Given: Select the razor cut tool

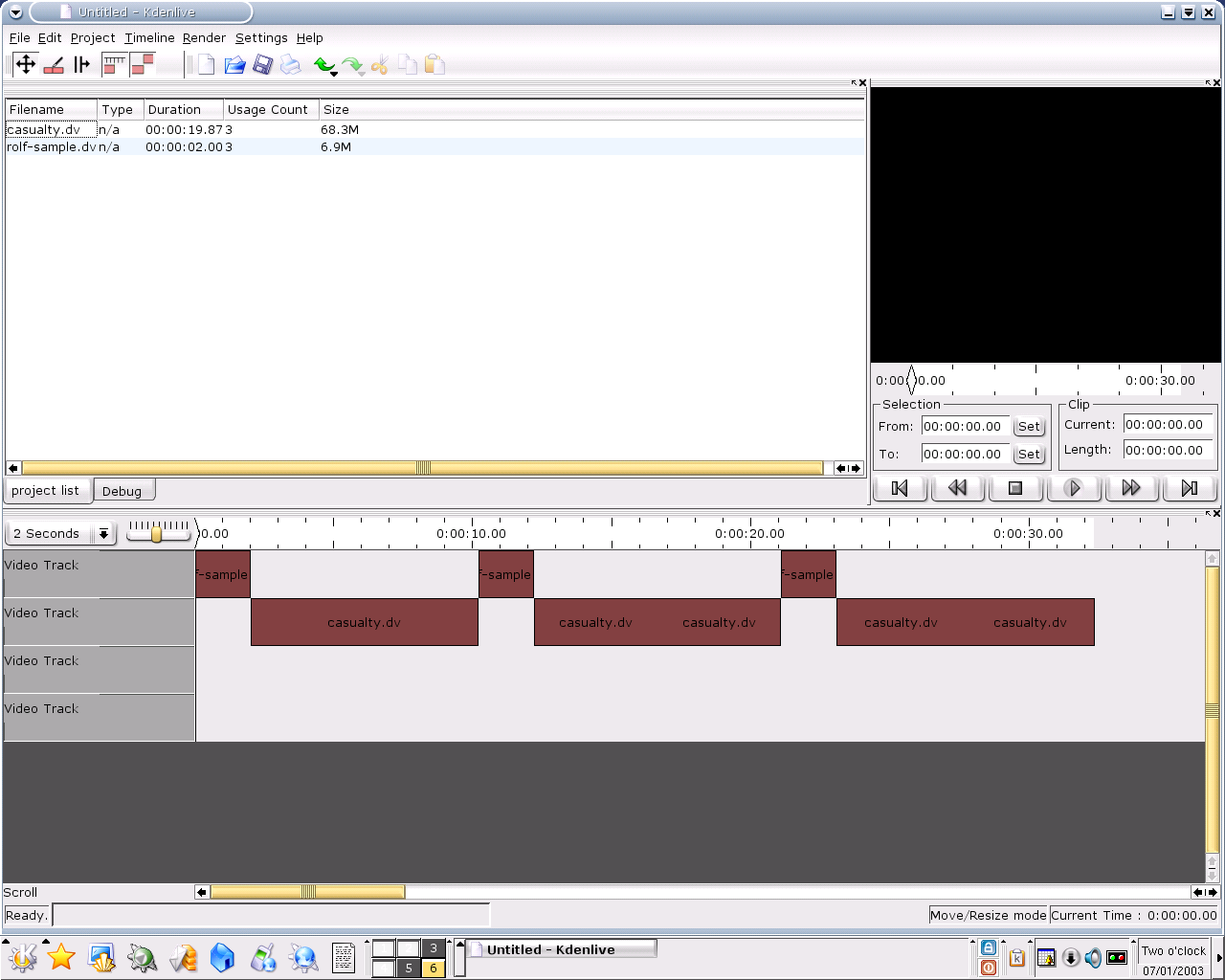Looking at the screenshot, I should (x=55, y=64).
